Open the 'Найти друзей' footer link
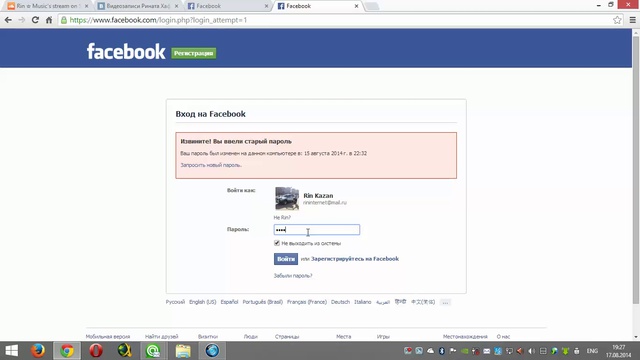Image resolution: width=640 pixels, height=360 pixels. coord(162,337)
